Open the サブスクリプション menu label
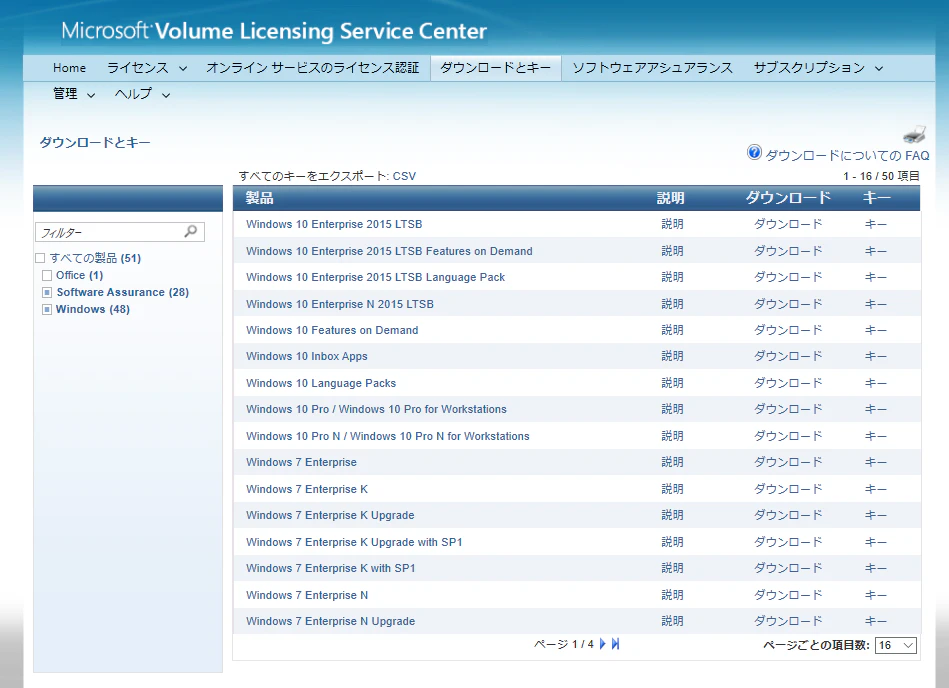 click(809, 68)
